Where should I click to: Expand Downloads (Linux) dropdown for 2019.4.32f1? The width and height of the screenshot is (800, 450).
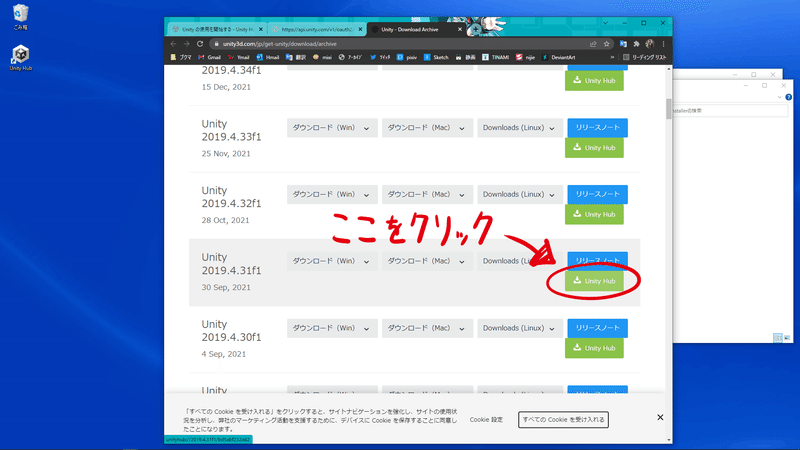[x=520, y=194]
